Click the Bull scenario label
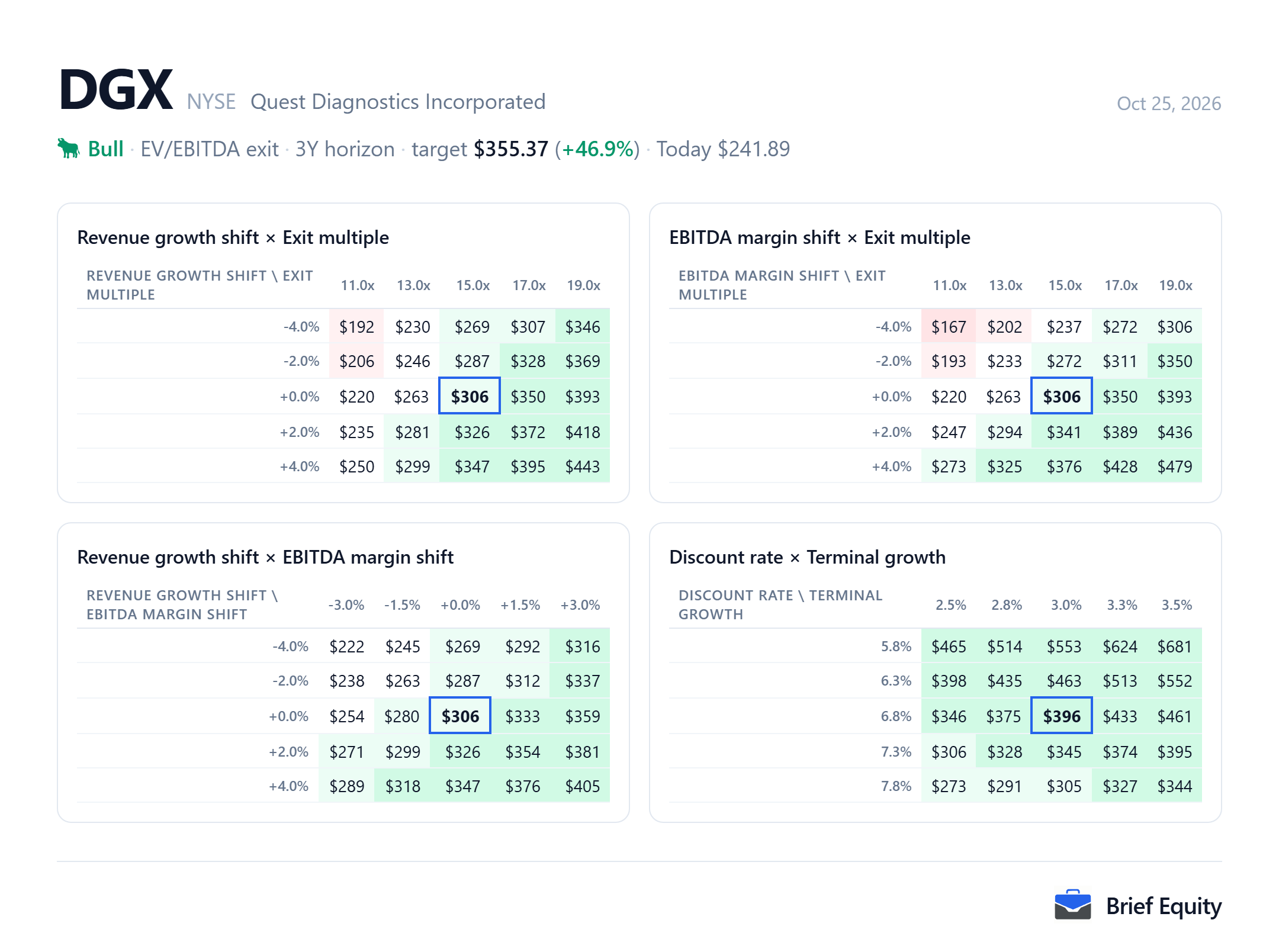Screen dimensions: 1279x952 tap(106, 149)
